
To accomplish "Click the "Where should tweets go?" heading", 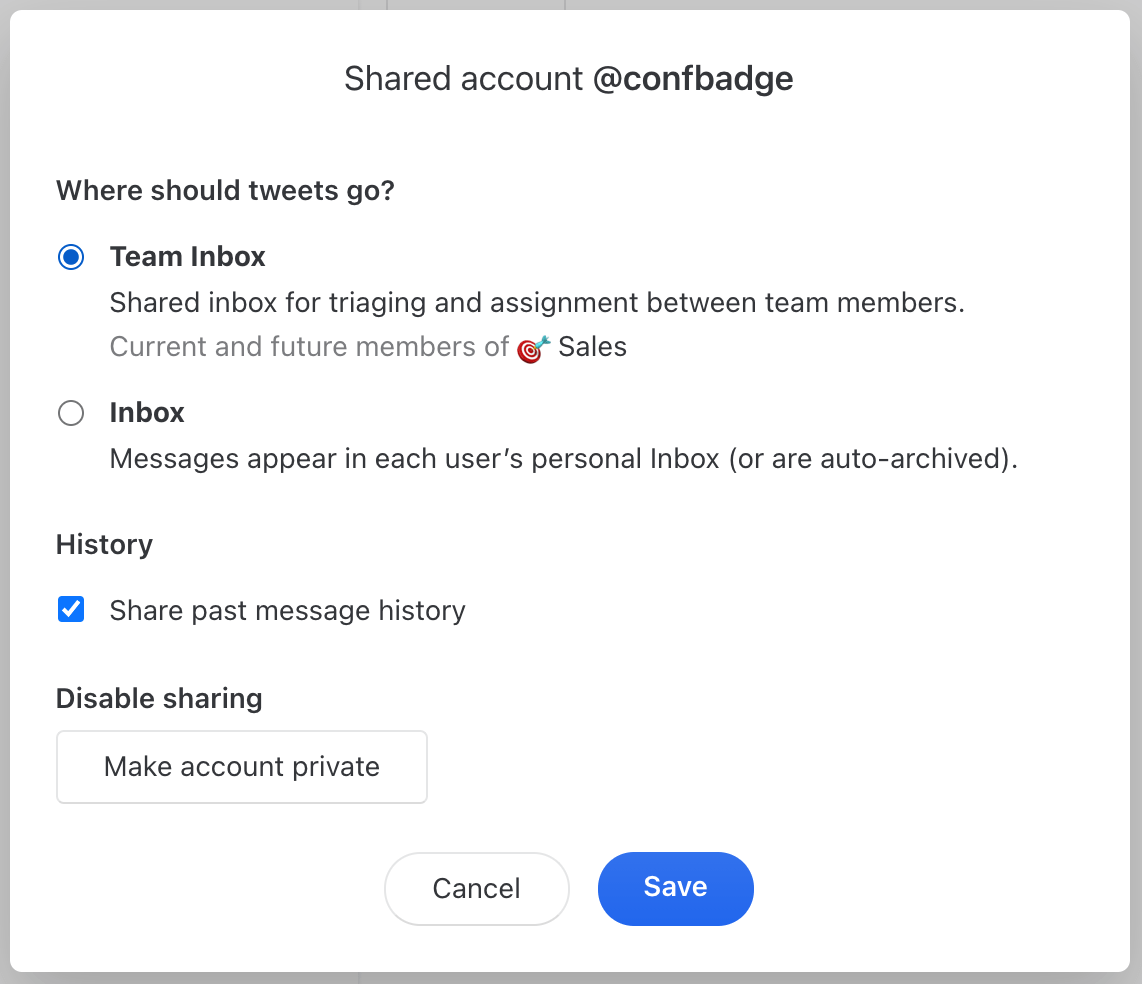I will [x=225, y=190].
